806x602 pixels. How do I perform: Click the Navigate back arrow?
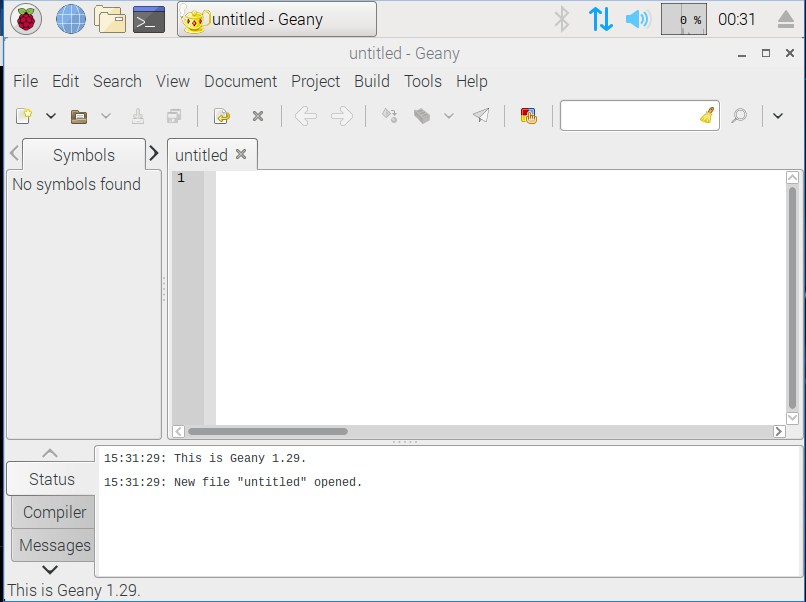pyautogui.click(x=306, y=116)
